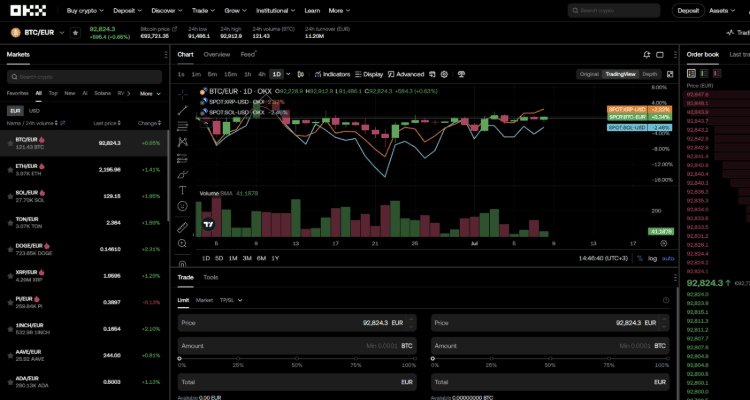Select the text annotation tool

point(183,190)
